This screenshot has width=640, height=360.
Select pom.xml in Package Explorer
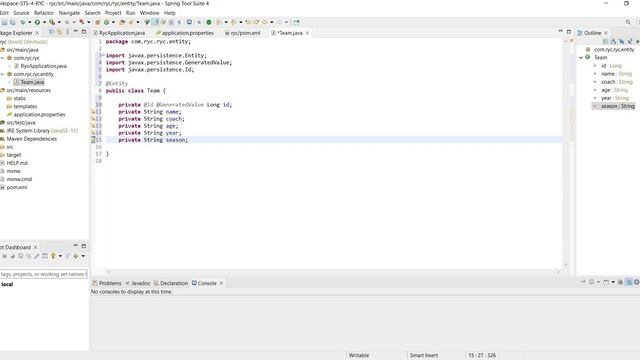17,187
